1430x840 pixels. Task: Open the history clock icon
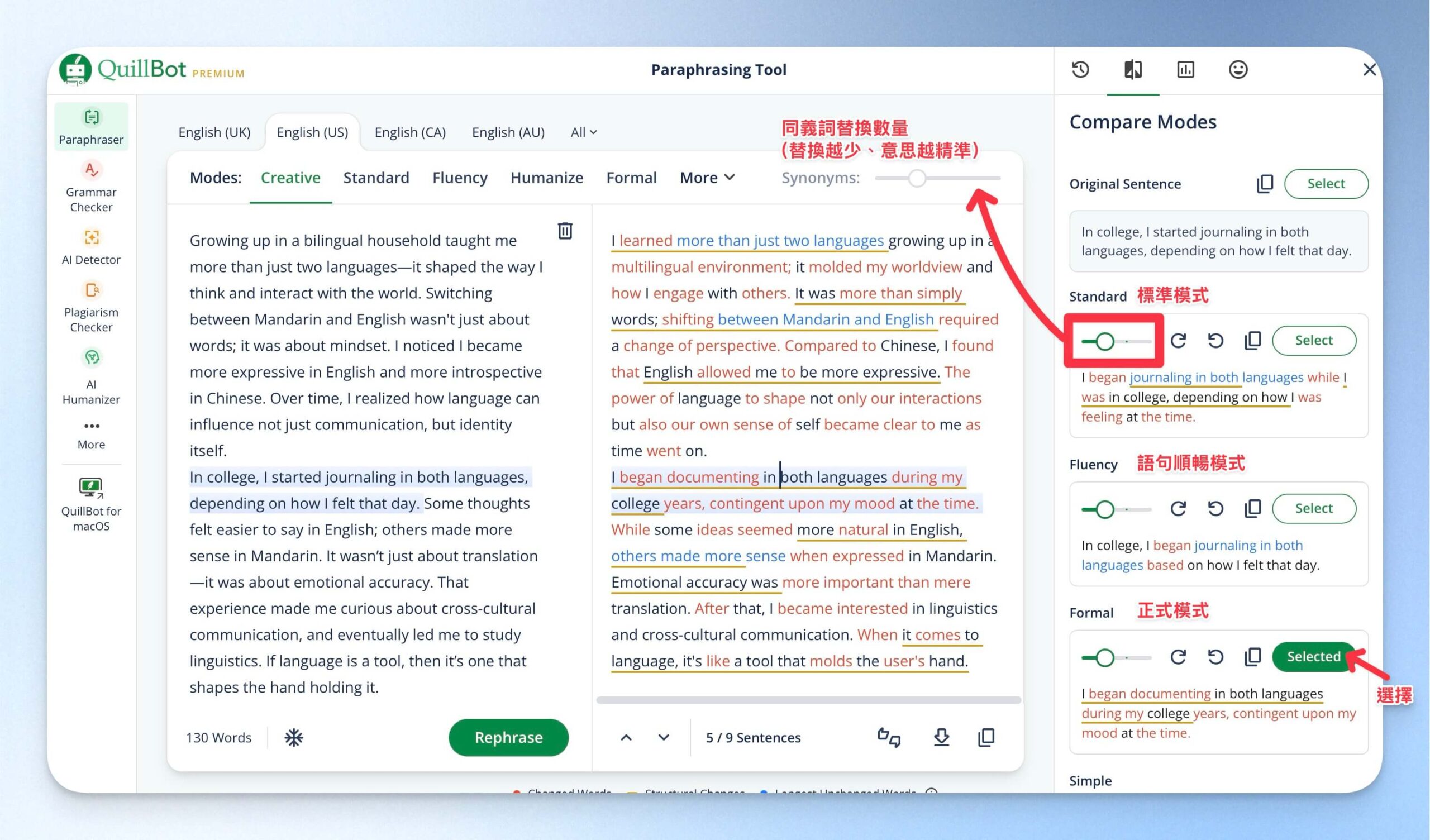click(x=1080, y=70)
